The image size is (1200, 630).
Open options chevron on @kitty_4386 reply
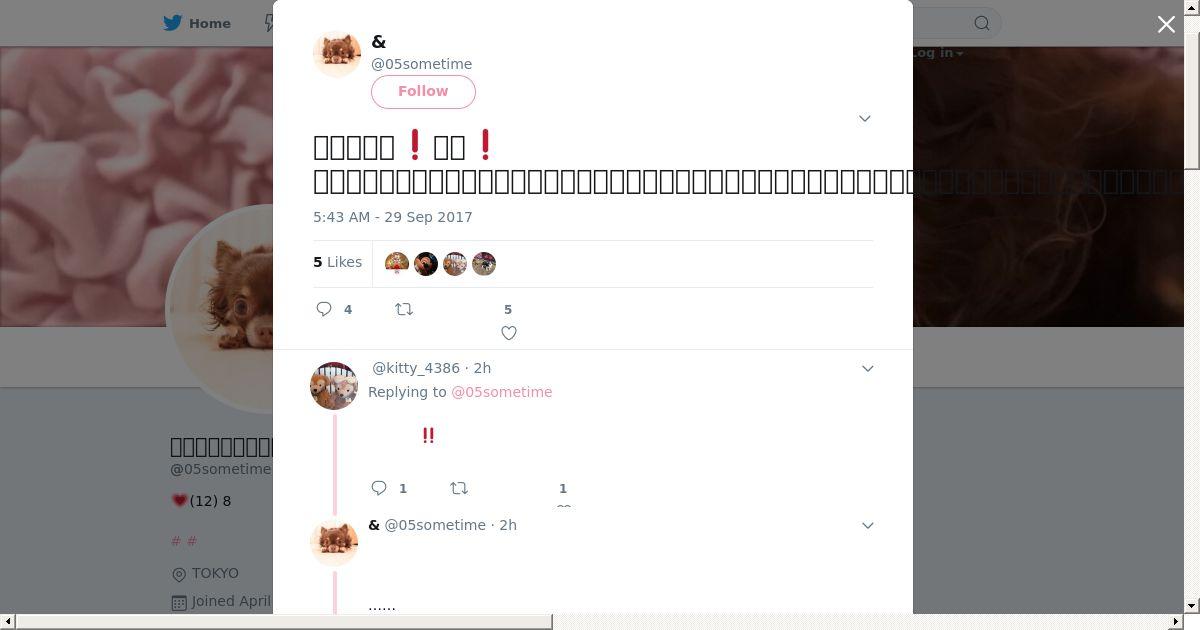868,368
